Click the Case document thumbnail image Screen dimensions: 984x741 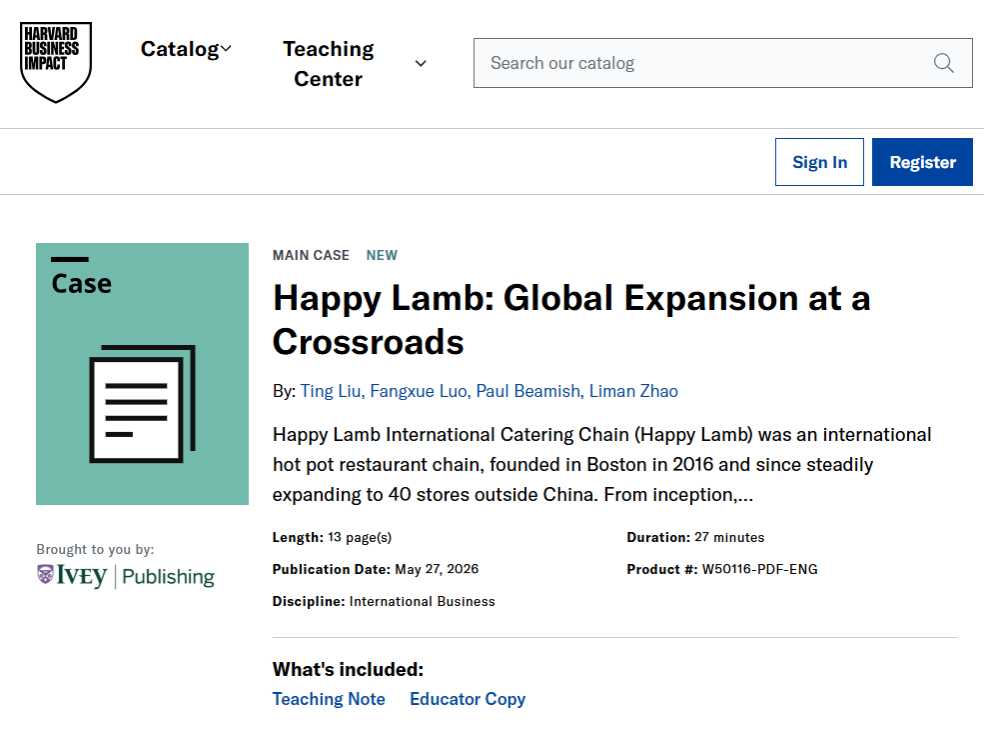(x=142, y=374)
